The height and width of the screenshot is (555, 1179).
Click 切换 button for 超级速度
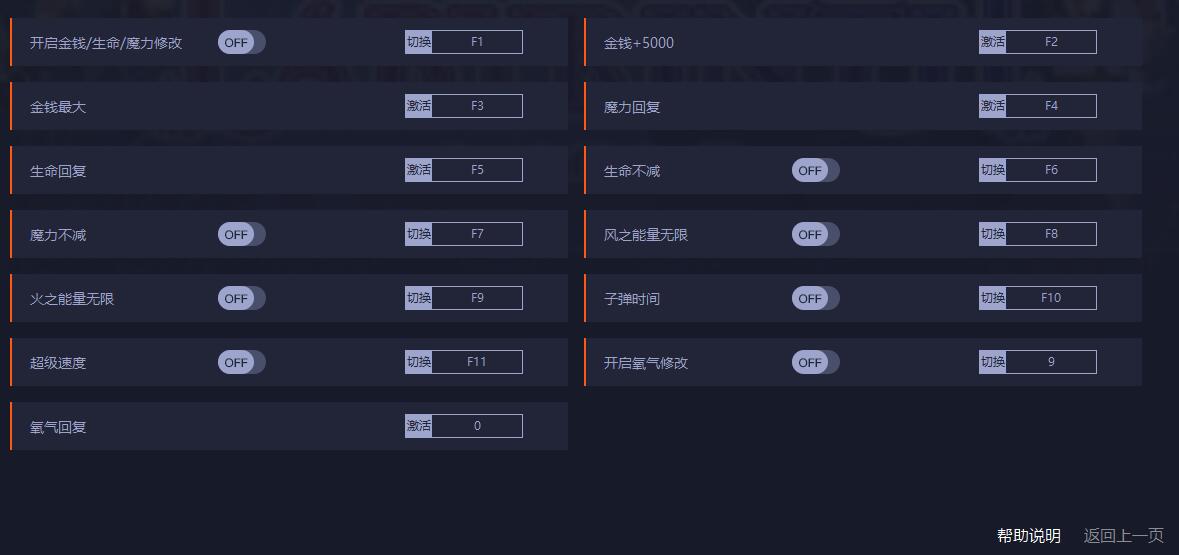tap(418, 362)
